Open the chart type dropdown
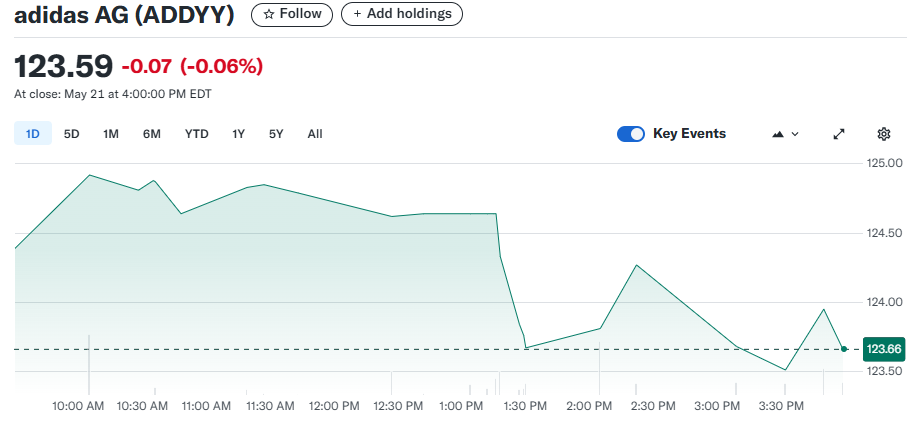The image size is (922, 431). coord(785,134)
